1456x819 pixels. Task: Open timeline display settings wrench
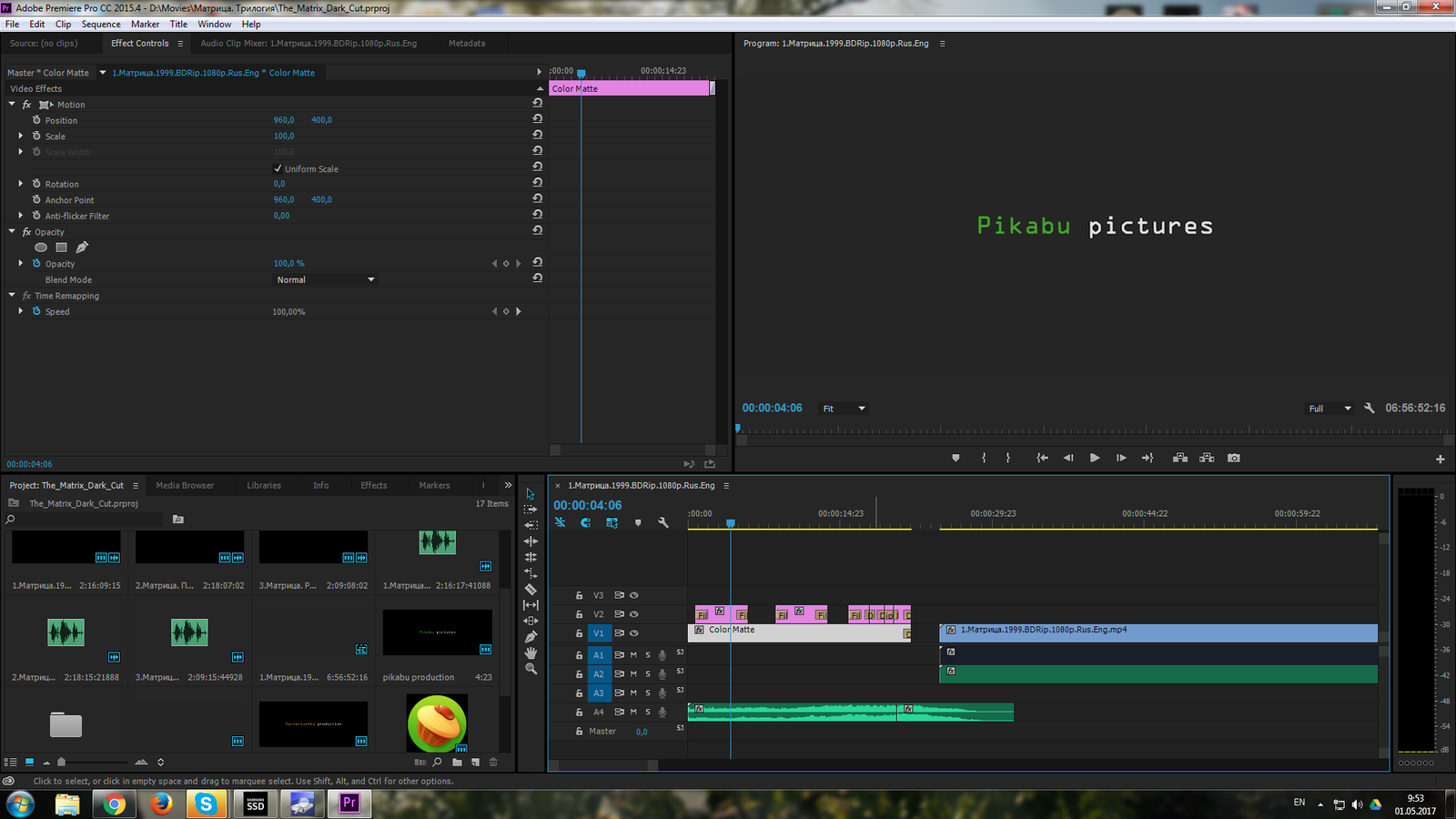(x=663, y=522)
